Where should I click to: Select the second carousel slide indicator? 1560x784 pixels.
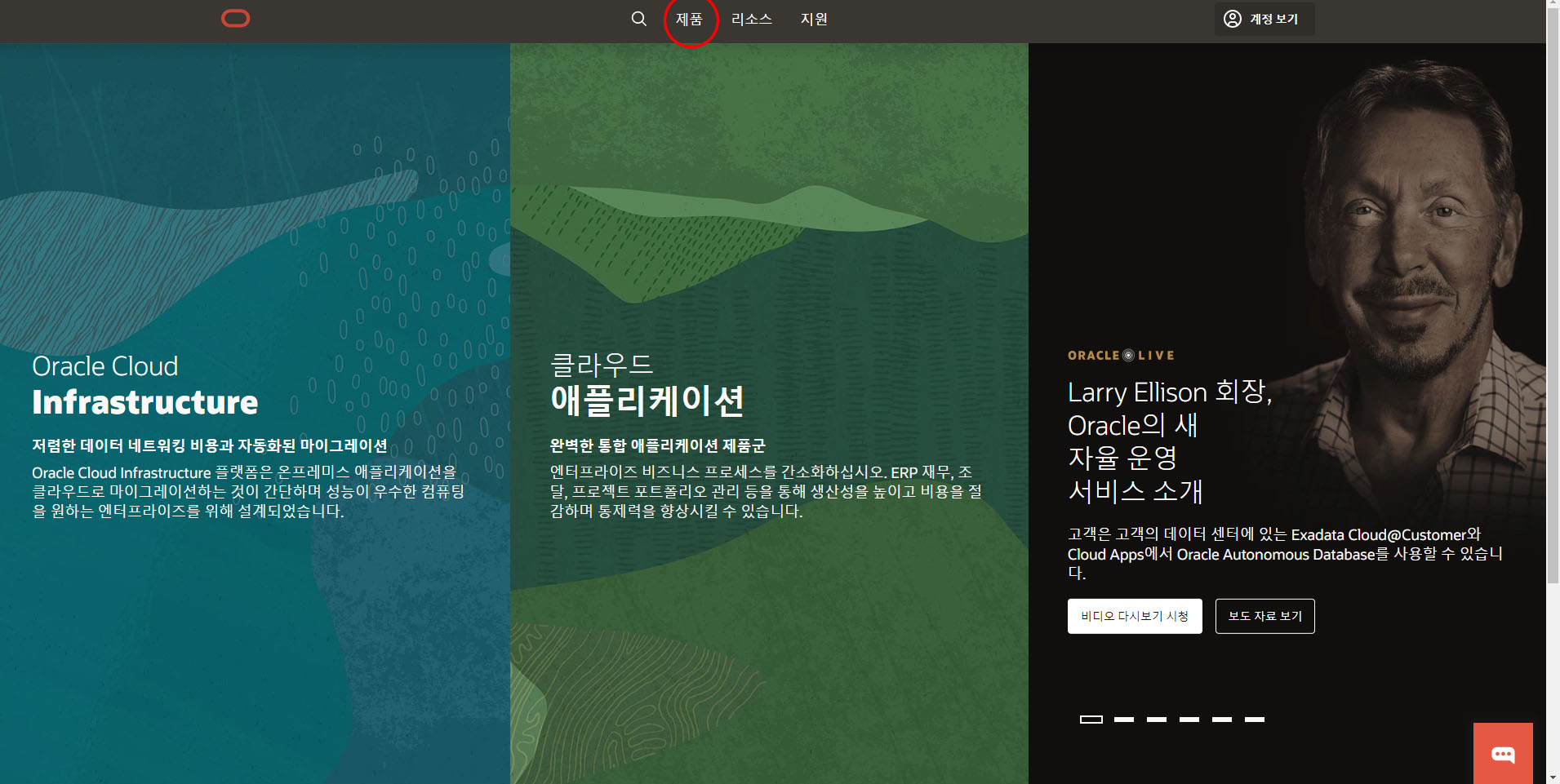(x=1124, y=720)
